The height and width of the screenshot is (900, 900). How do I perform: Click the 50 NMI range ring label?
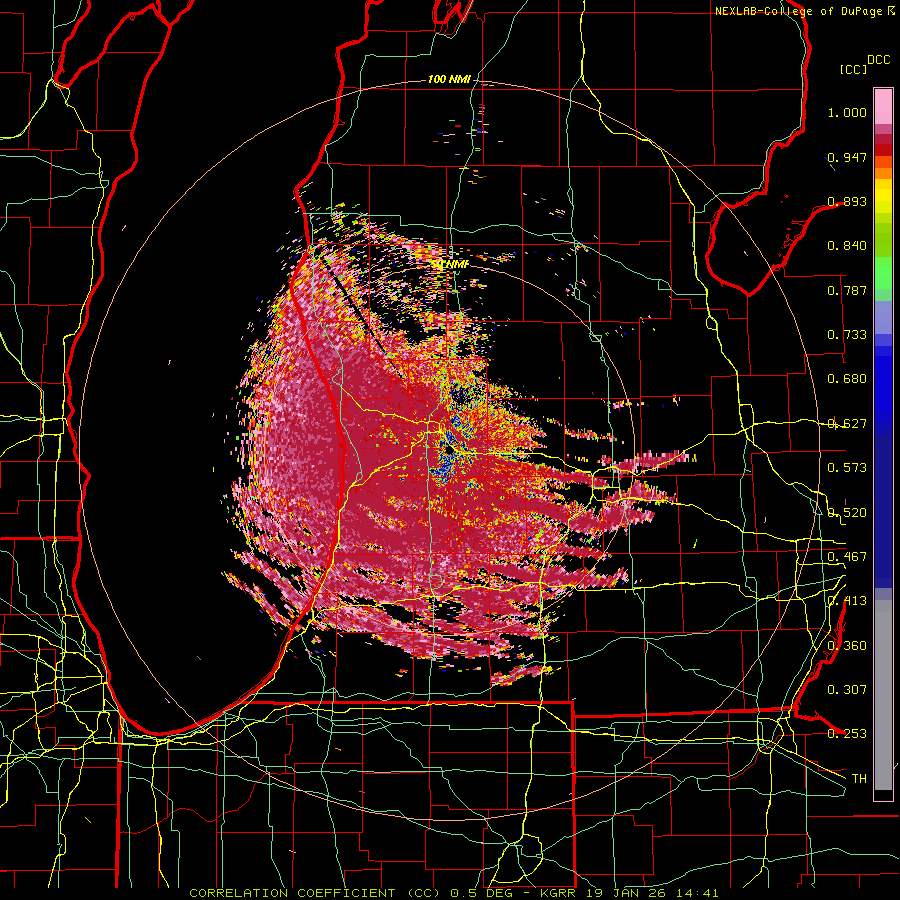pyautogui.click(x=449, y=264)
